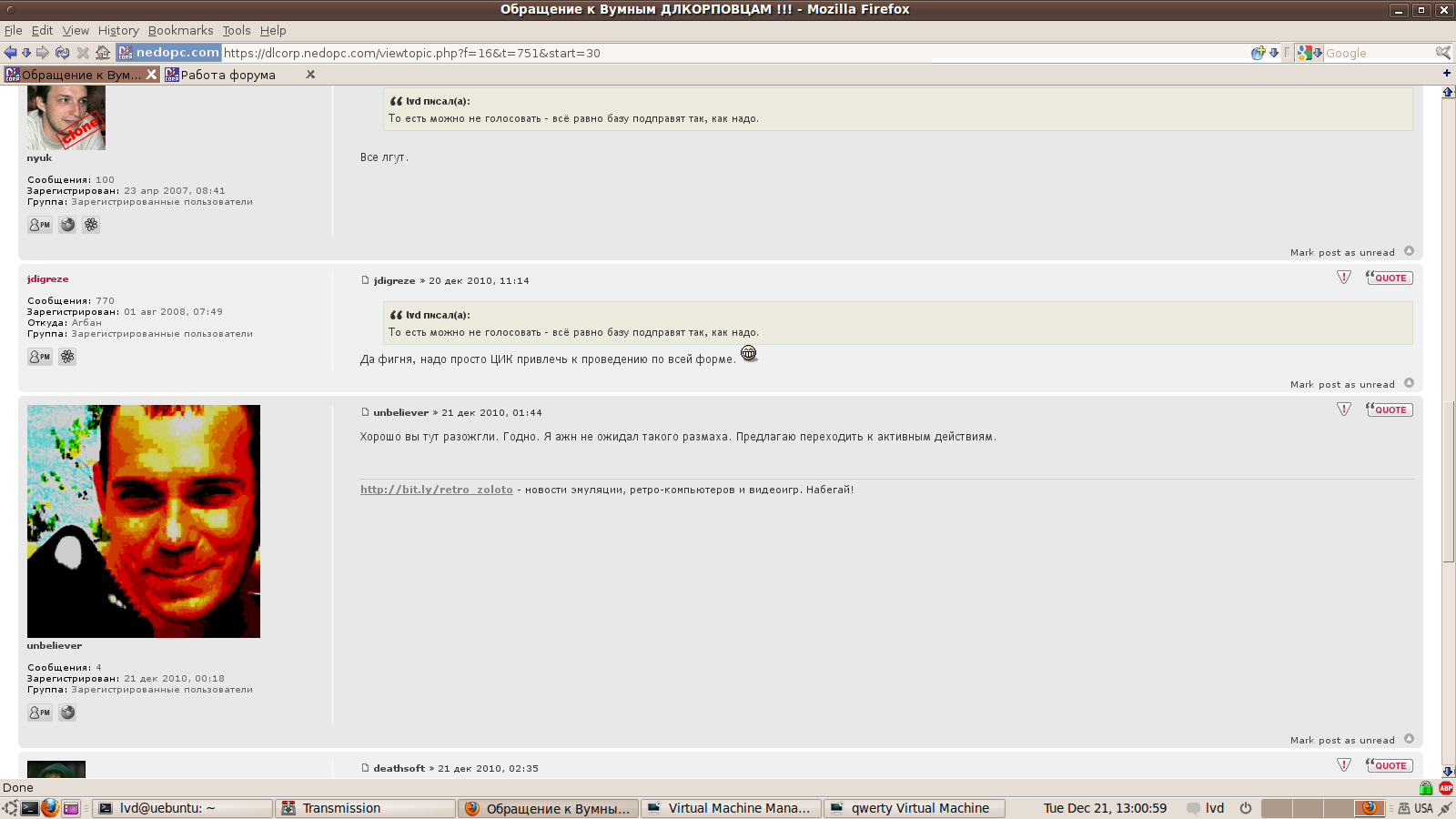This screenshot has height=819, width=1456.
Task: Open the bit.ly/retro_zoloto link
Action: tap(437, 490)
